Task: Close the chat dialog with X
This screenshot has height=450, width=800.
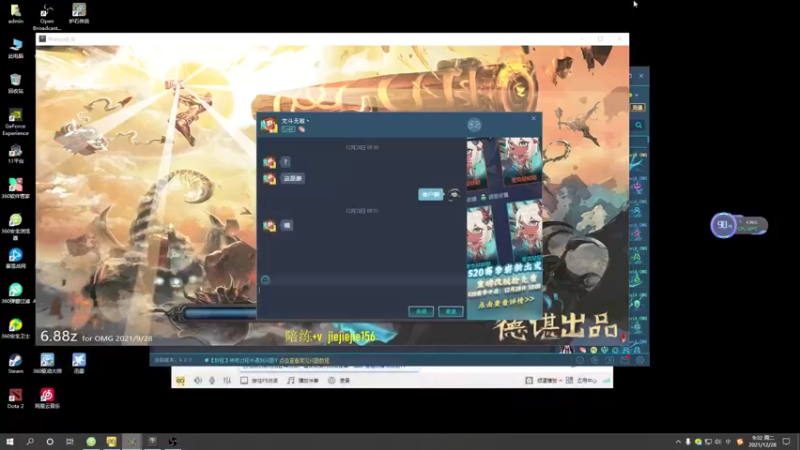Action: (534, 118)
